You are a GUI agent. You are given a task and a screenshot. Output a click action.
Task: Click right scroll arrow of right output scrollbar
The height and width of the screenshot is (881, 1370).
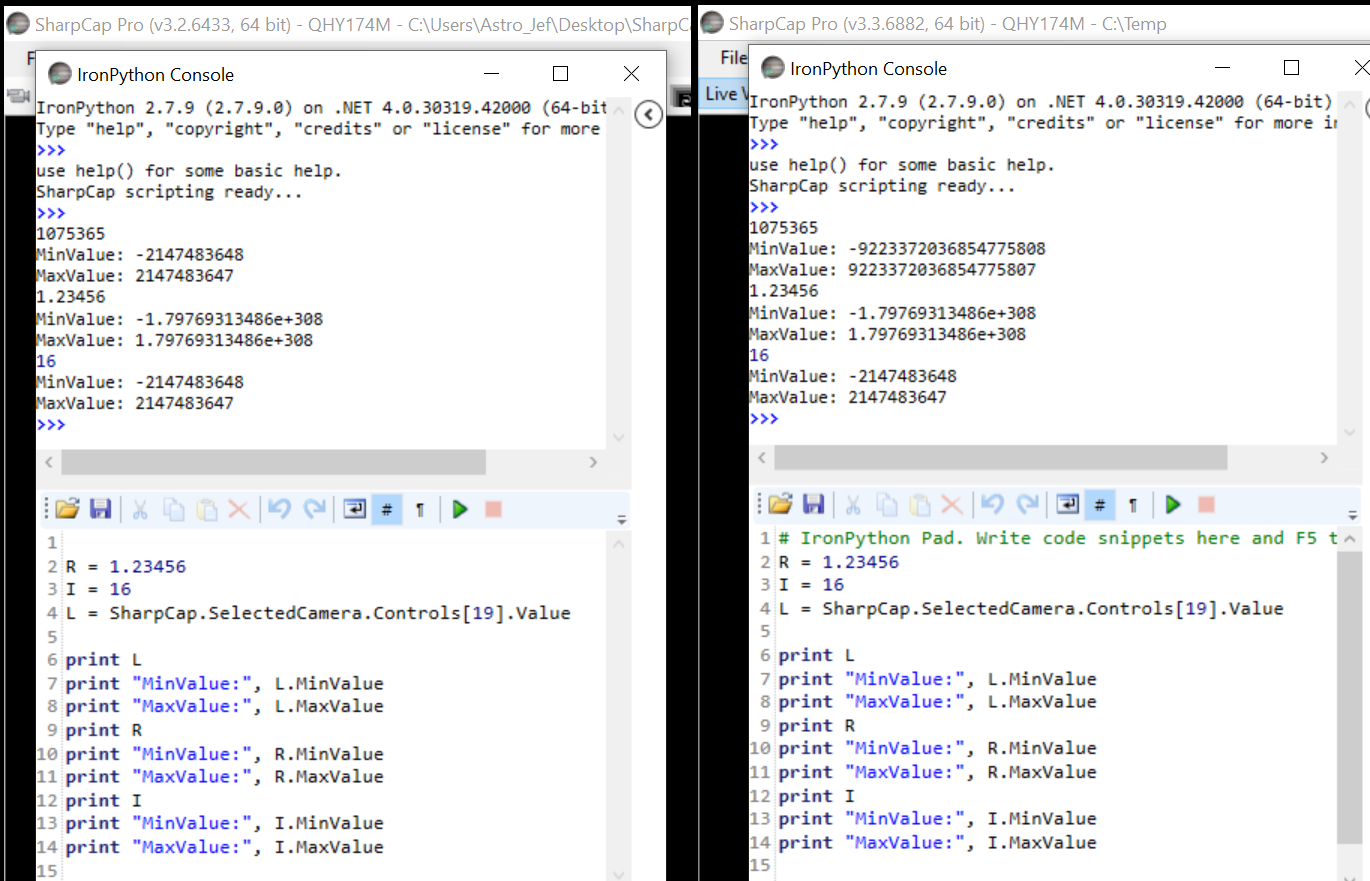coord(1325,457)
